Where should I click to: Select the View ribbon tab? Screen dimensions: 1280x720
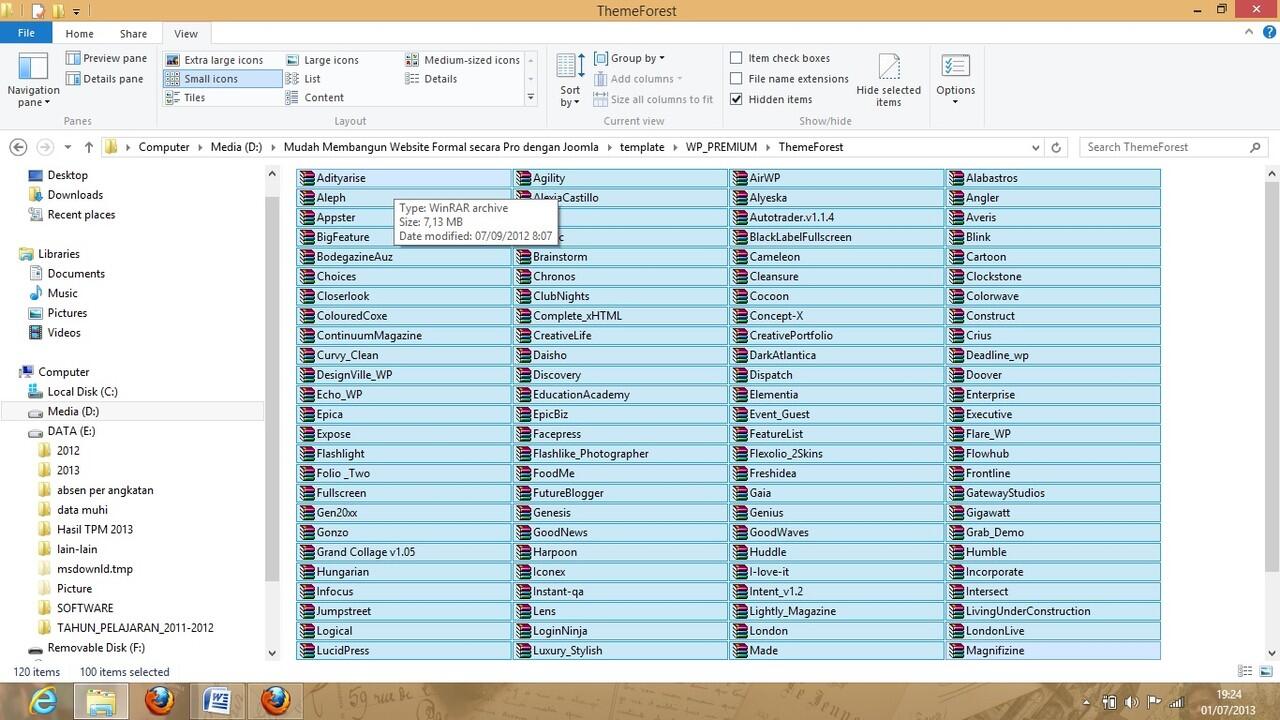point(186,33)
